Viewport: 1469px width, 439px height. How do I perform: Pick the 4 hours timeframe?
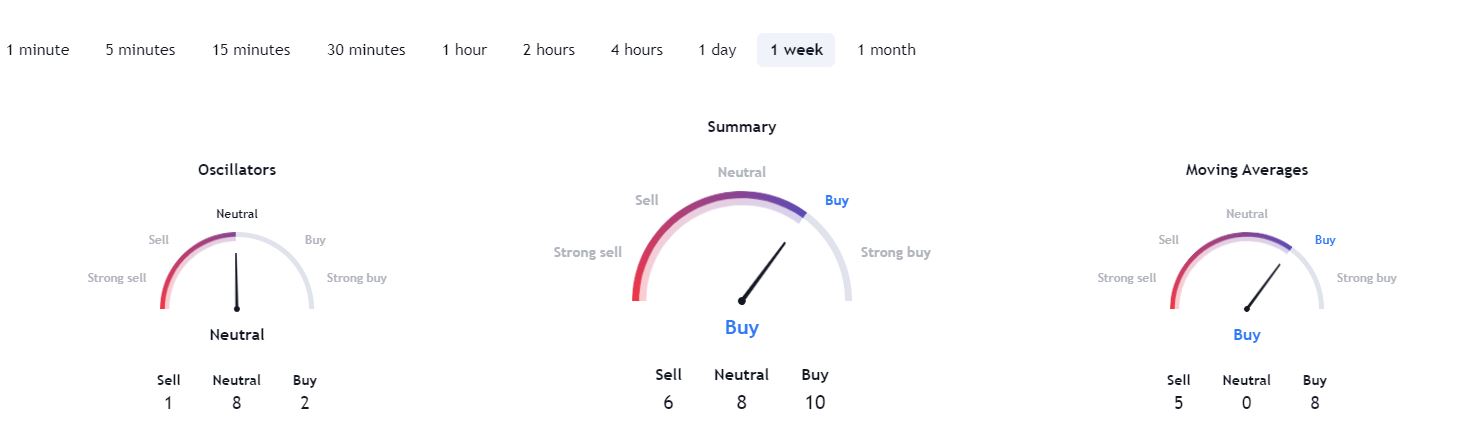pos(637,50)
